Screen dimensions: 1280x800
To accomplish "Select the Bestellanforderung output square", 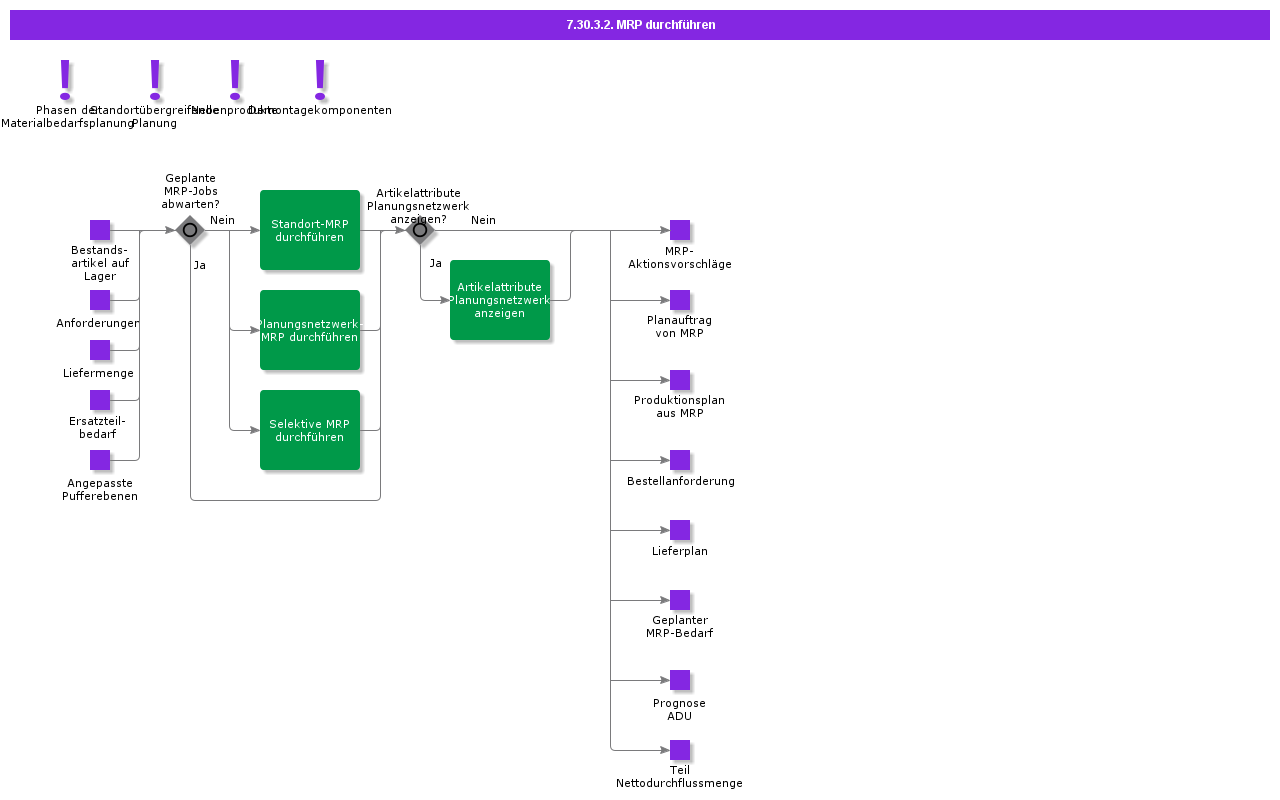I will 680,460.
